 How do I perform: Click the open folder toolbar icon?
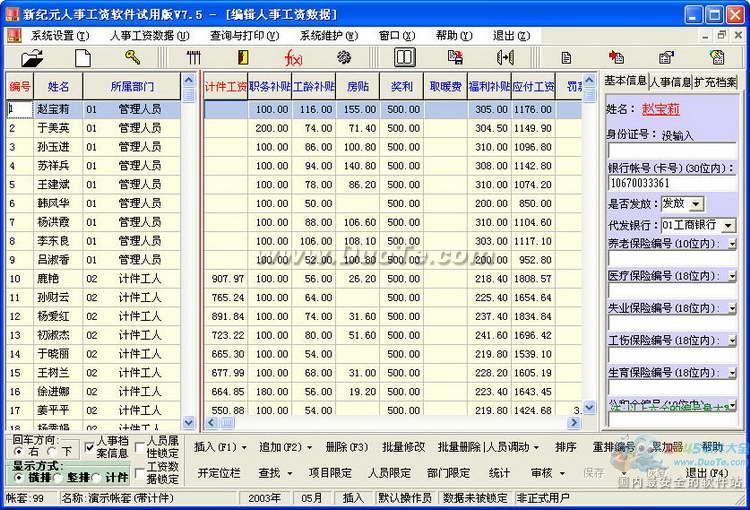32,58
